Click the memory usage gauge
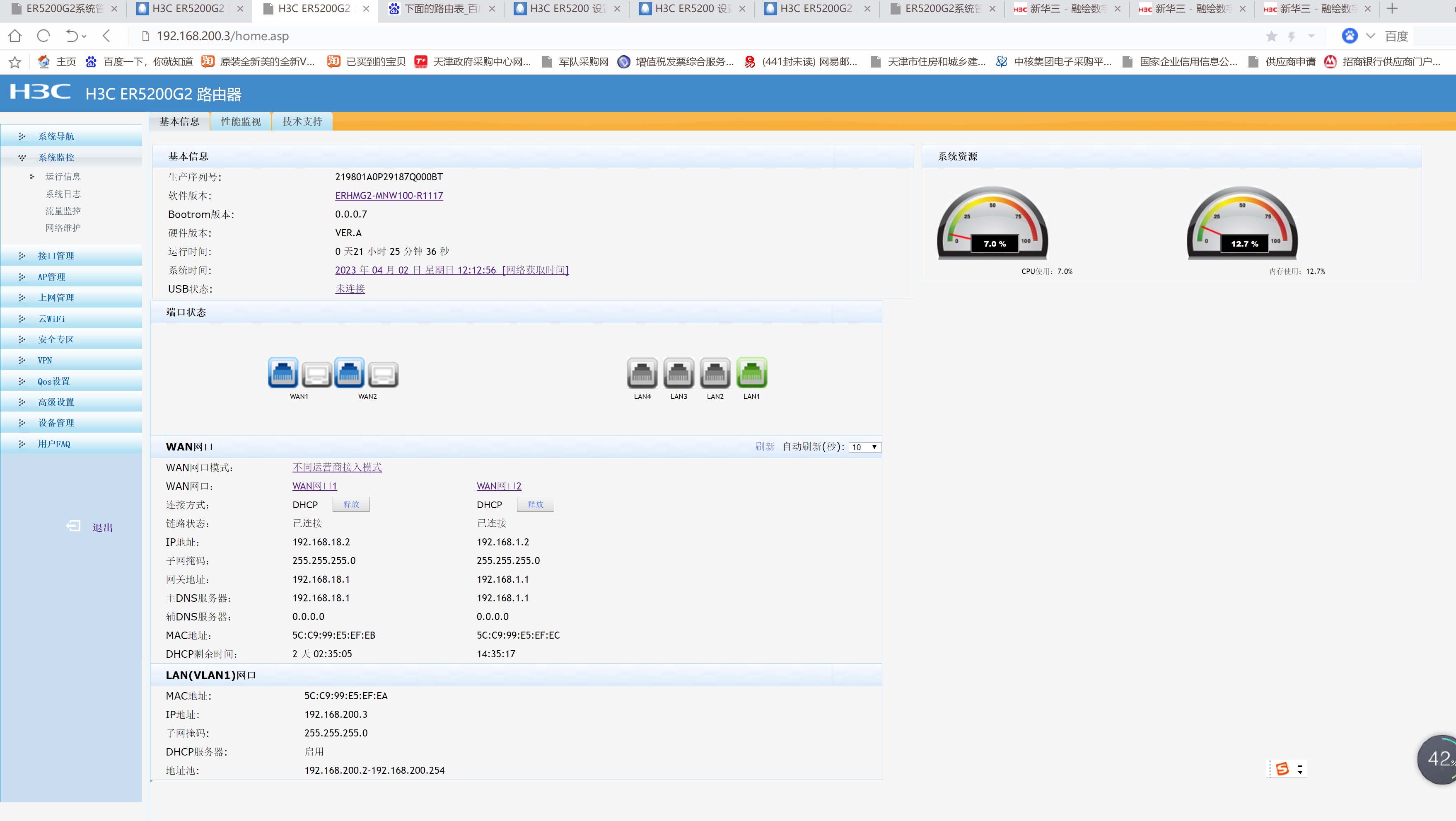 coord(1242,224)
